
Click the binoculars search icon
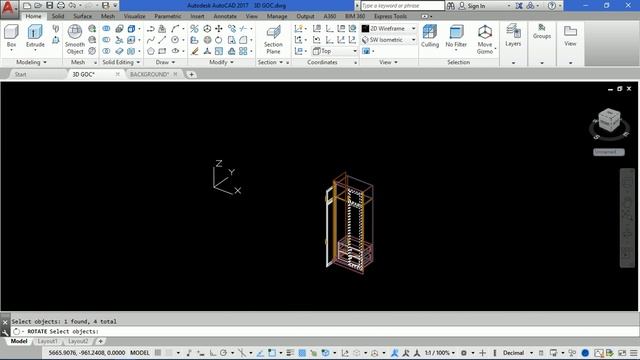point(451,5)
